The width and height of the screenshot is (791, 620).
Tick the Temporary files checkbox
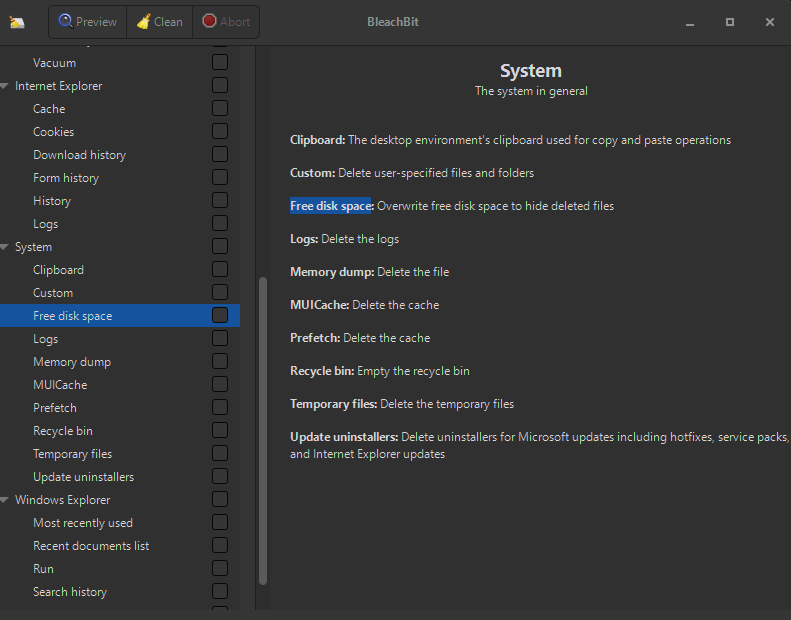[220, 453]
